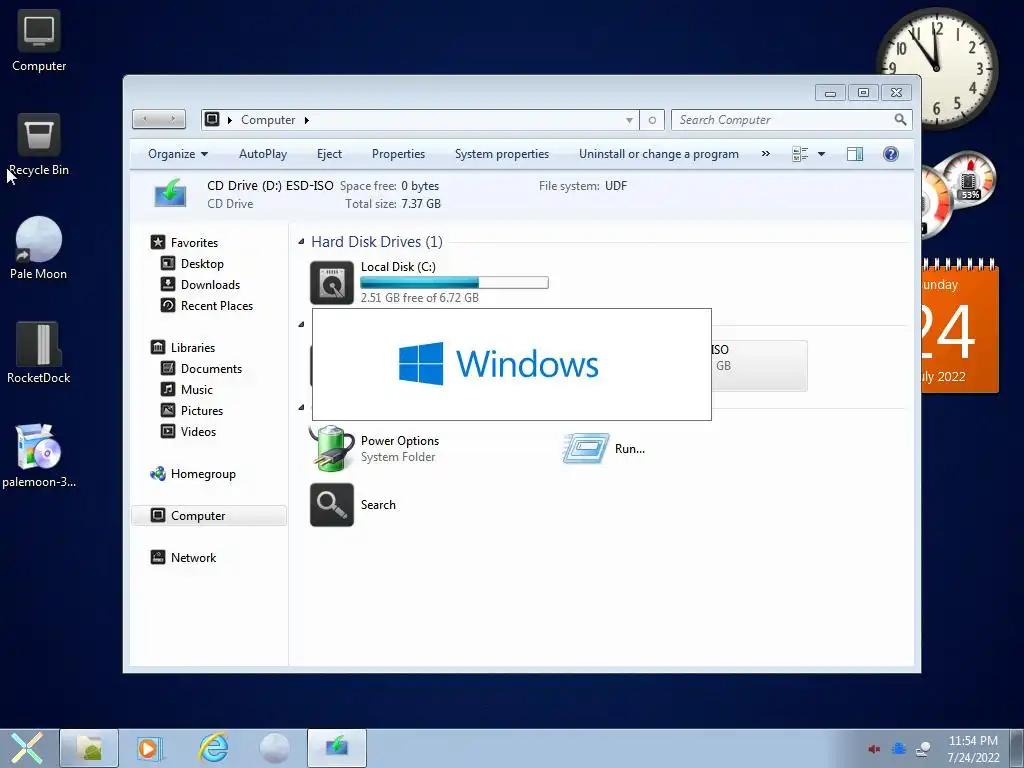Screen dimensions: 1024x768
Task: Open System properties from toolbar
Action: coord(502,154)
